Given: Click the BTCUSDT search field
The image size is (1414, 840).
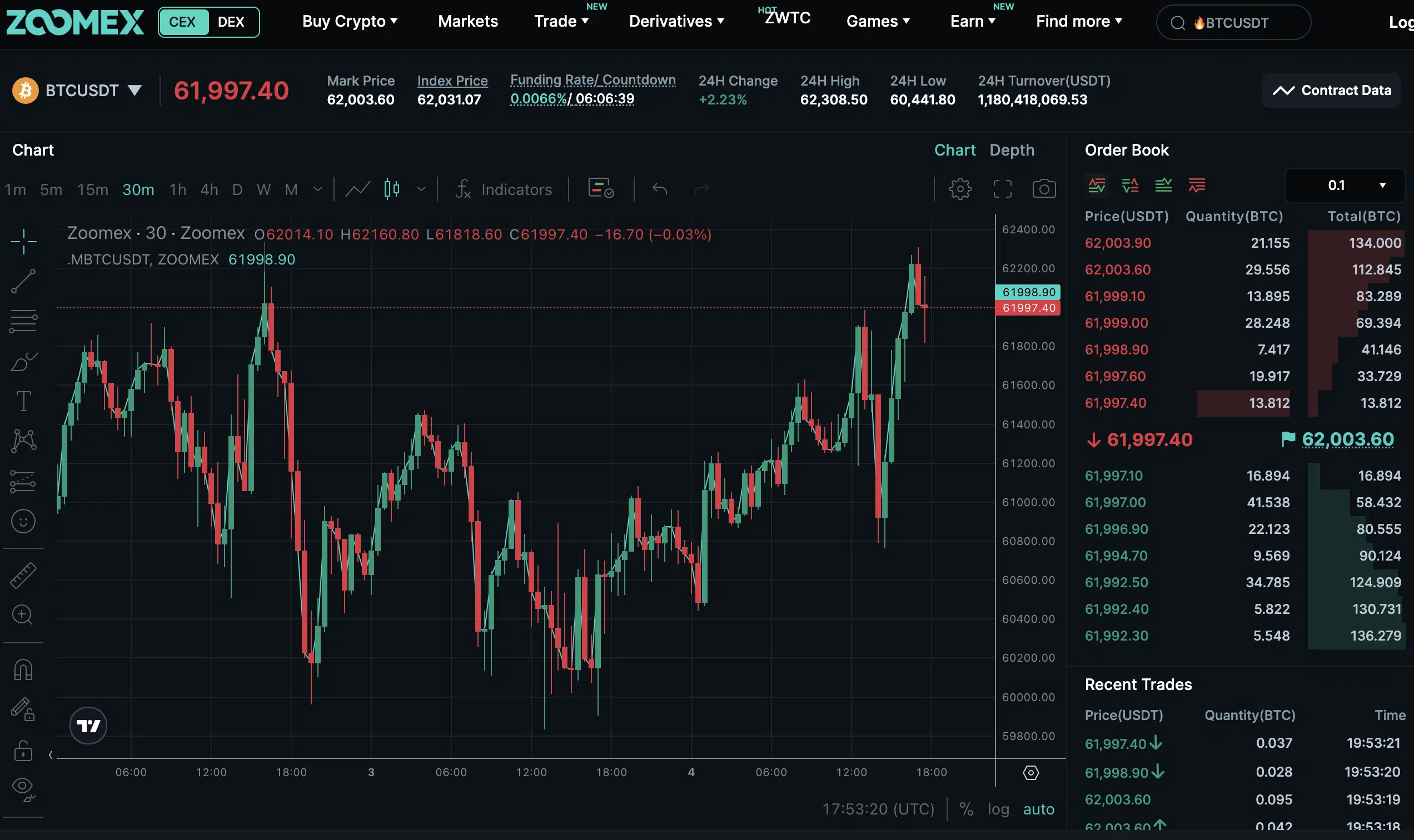Looking at the screenshot, I should [1234, 23].
